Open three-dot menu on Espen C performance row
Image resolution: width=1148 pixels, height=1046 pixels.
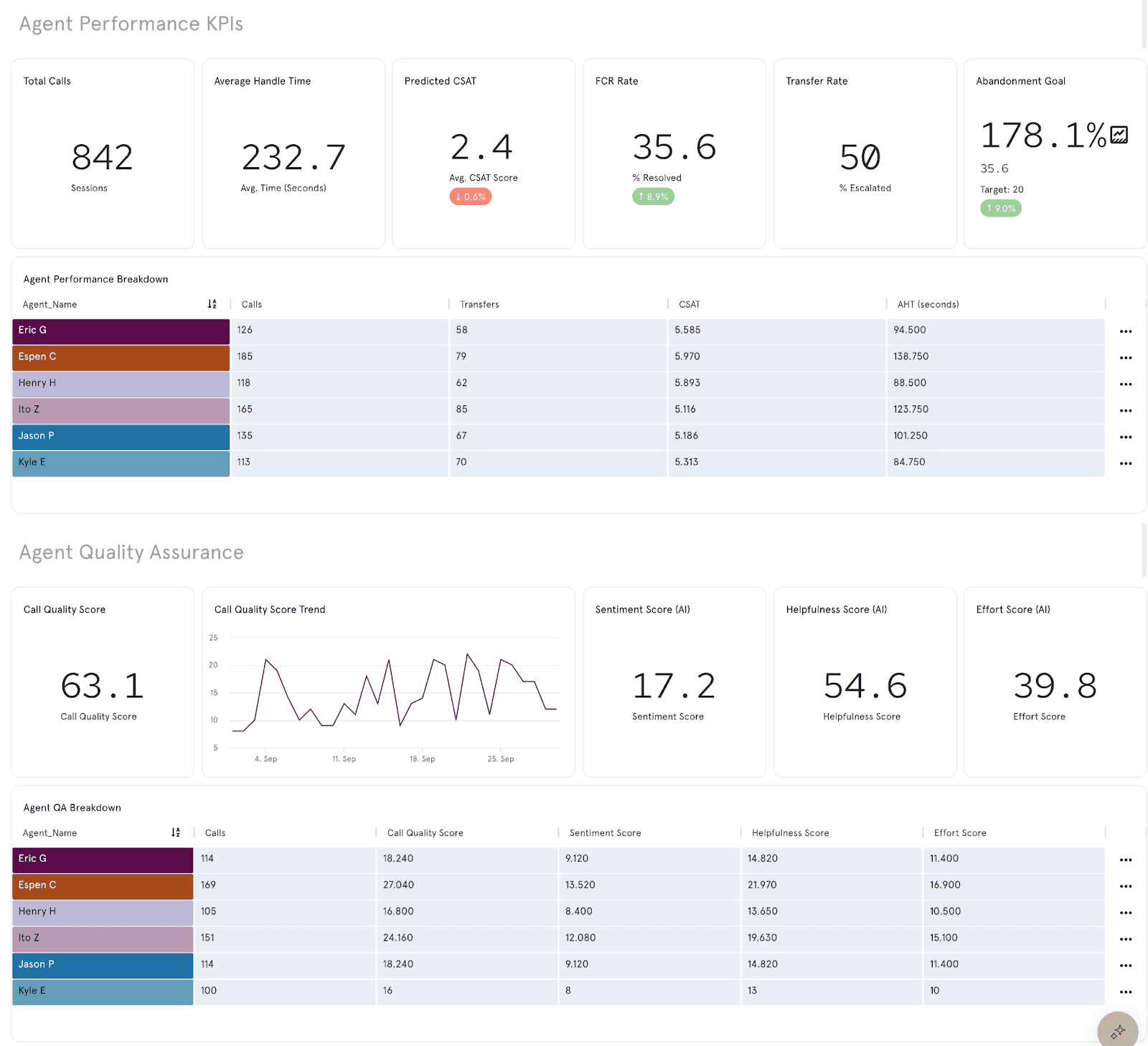pos(1125,358)
